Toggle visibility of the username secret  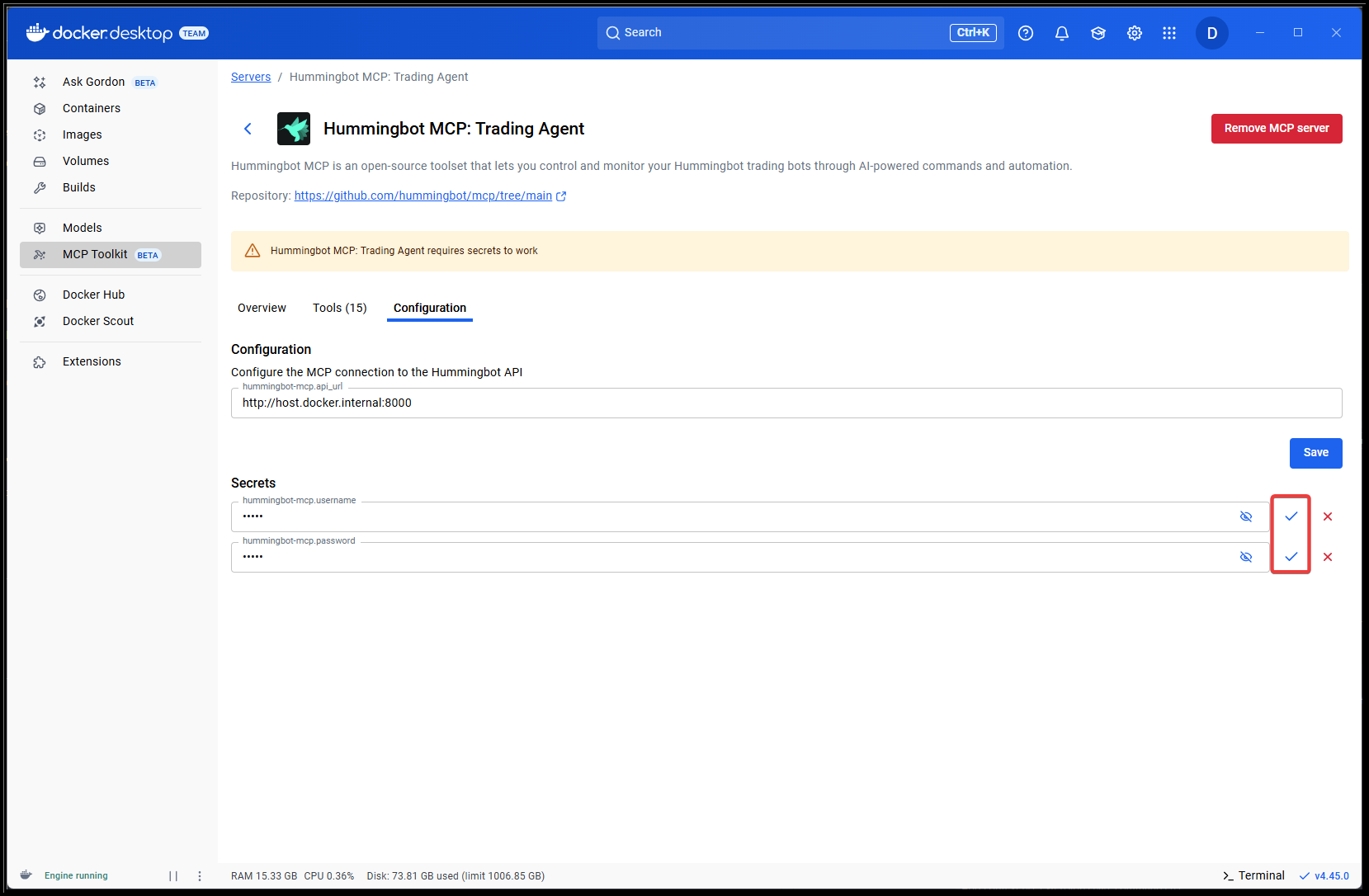(1245, 516)
